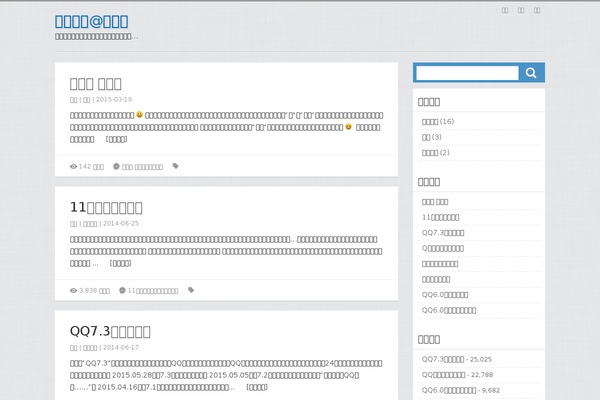Click the read-more link in the 2014-06-25 post

click(x=120, y=263)
